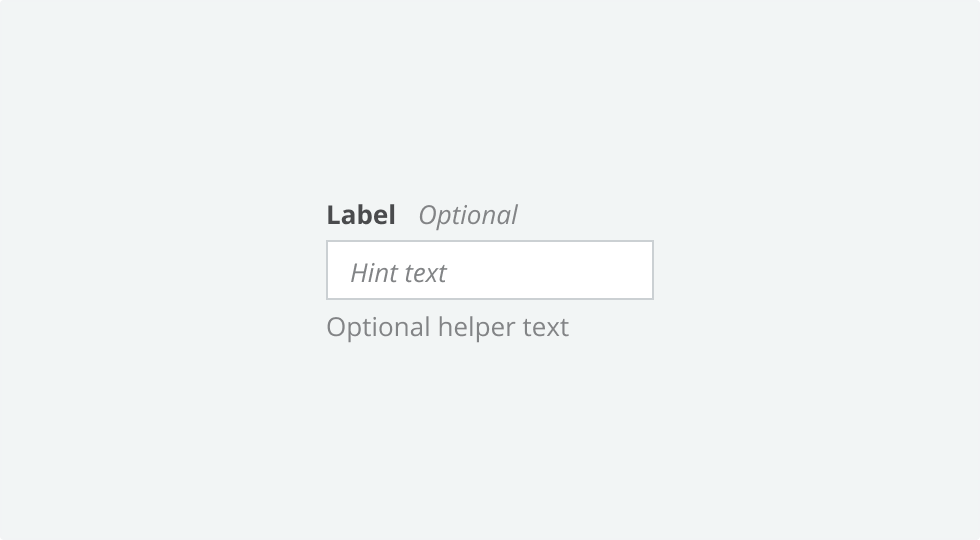Click the gray border of the text box
The image size is (980, 540).
coord(490,241)
